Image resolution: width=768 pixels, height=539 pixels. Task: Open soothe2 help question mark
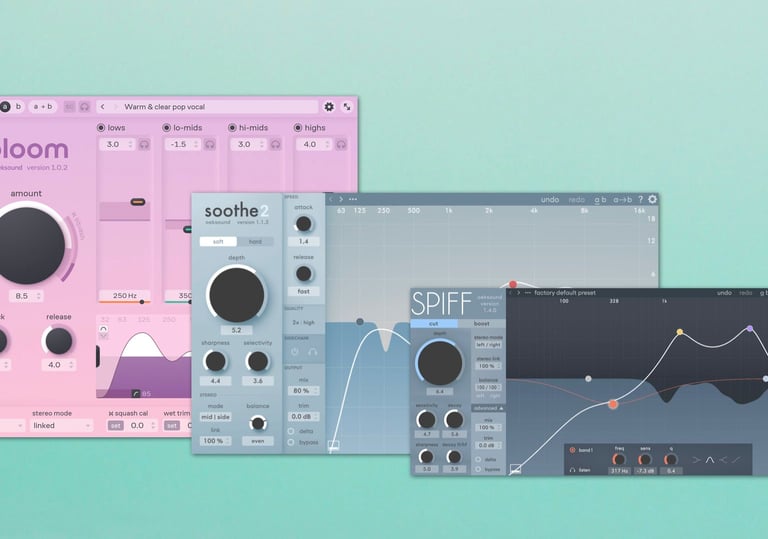640,199
